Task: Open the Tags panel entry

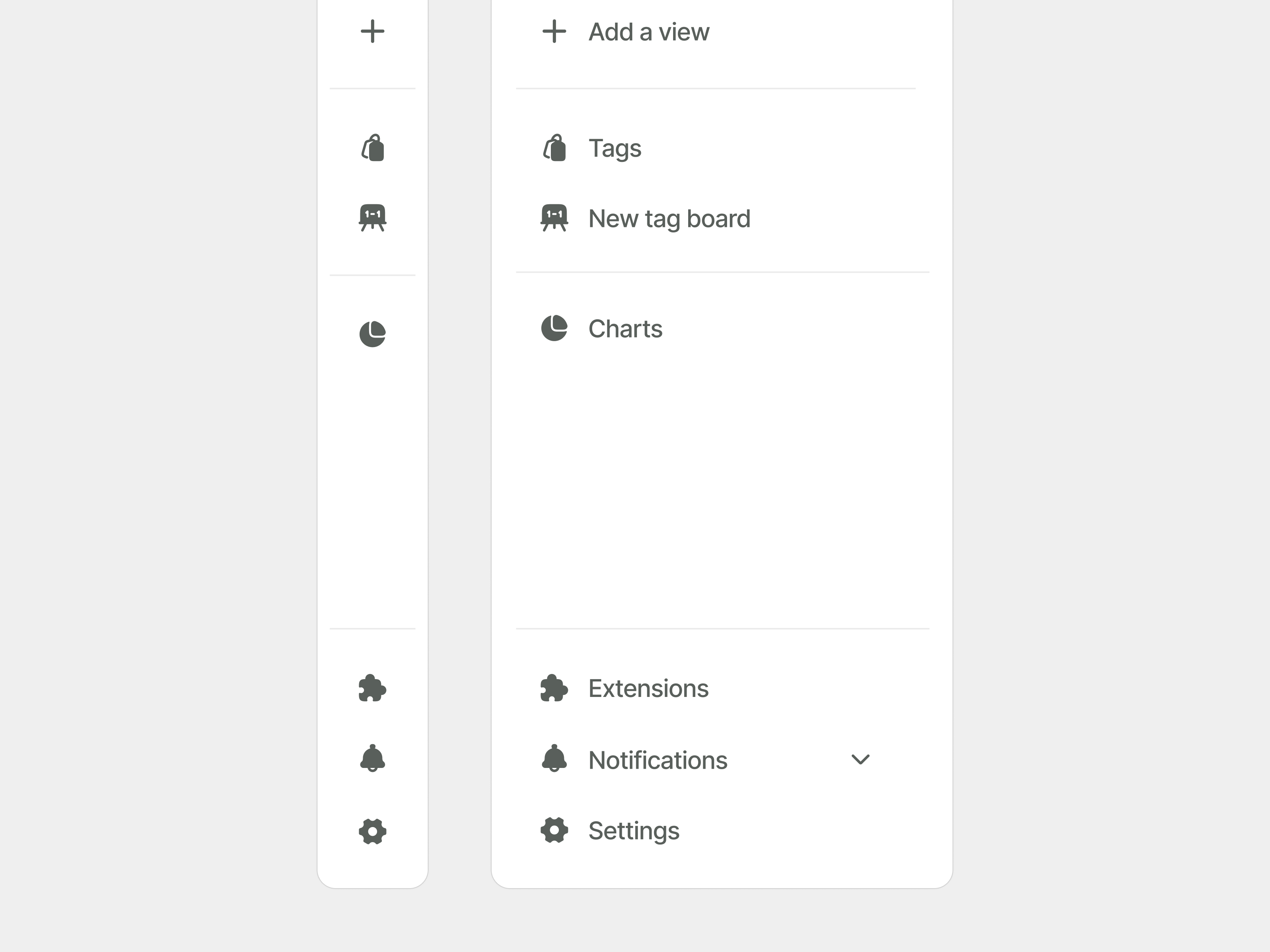Action: (614, 148)
